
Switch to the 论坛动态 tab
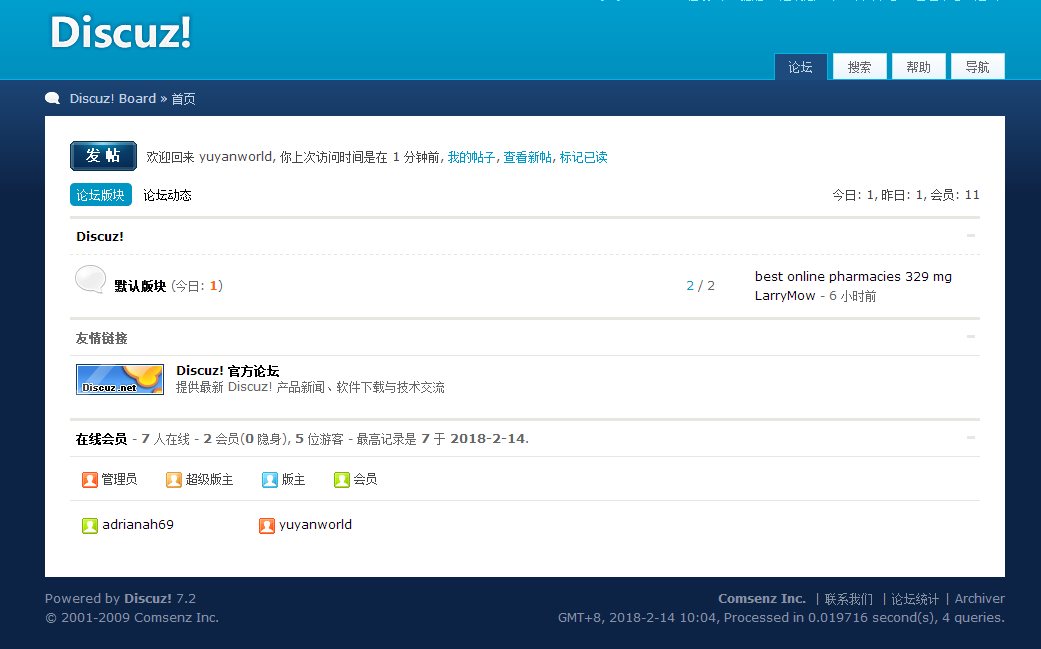[167, 195]
